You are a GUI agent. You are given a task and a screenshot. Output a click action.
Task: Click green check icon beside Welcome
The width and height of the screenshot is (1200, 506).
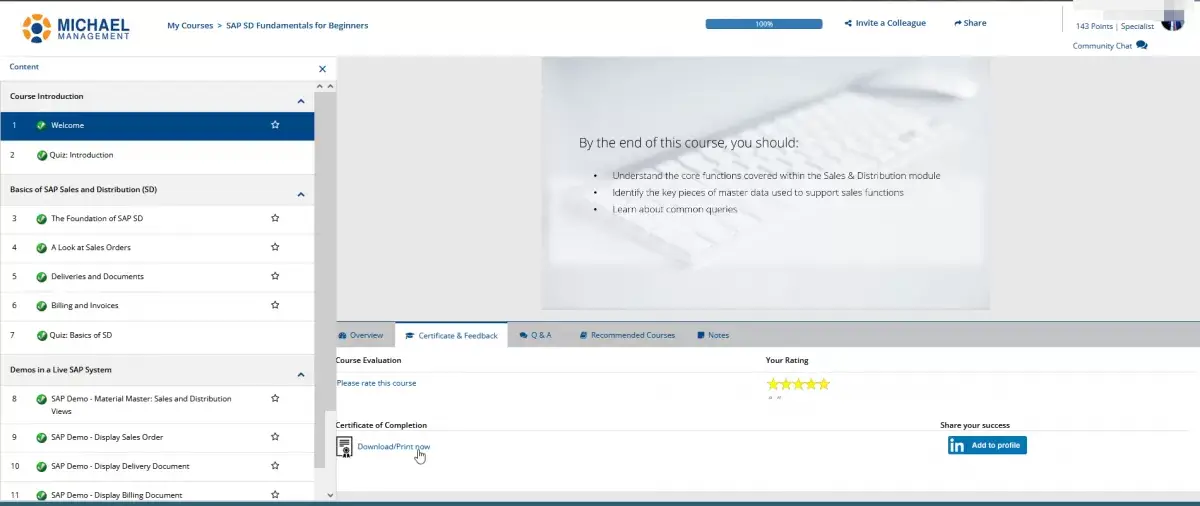pos(41,125)
